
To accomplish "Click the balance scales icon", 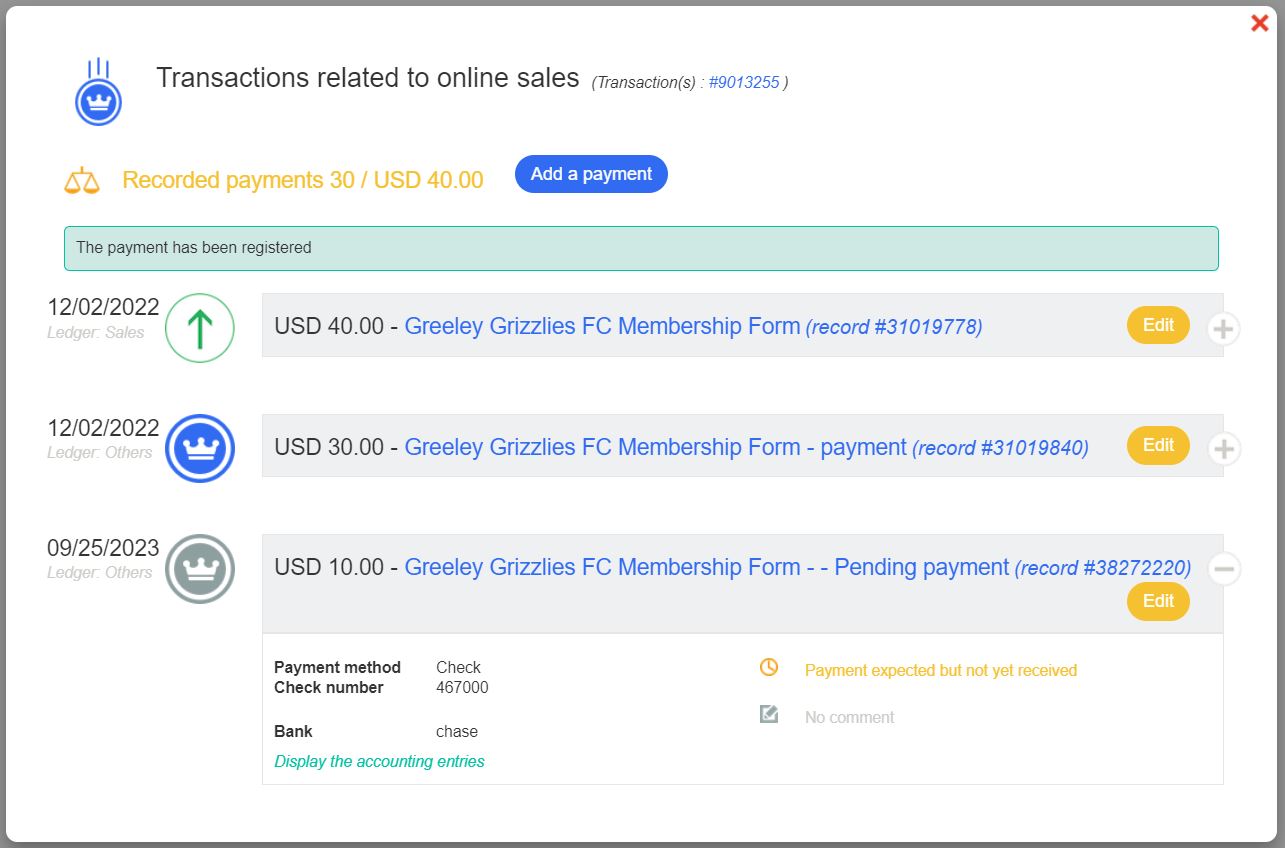I will (82, 181).
